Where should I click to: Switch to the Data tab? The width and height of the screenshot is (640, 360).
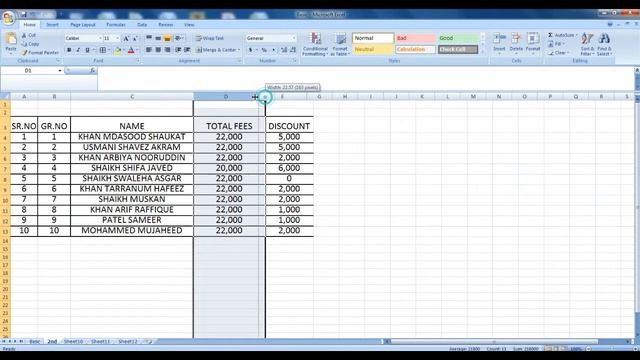(142, 25)
